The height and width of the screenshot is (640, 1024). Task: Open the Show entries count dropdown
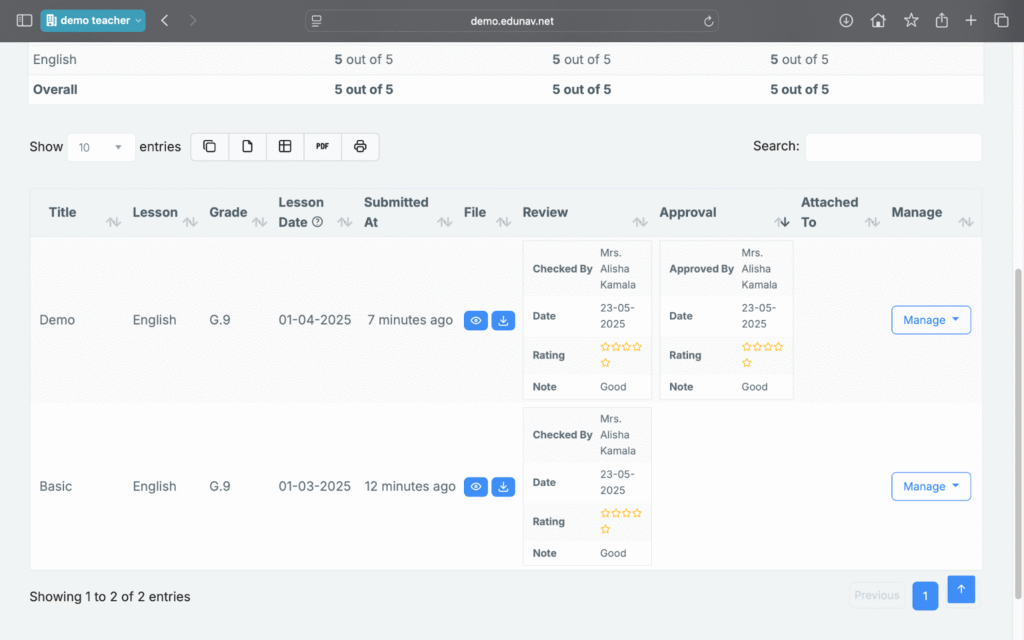point(101,147)
